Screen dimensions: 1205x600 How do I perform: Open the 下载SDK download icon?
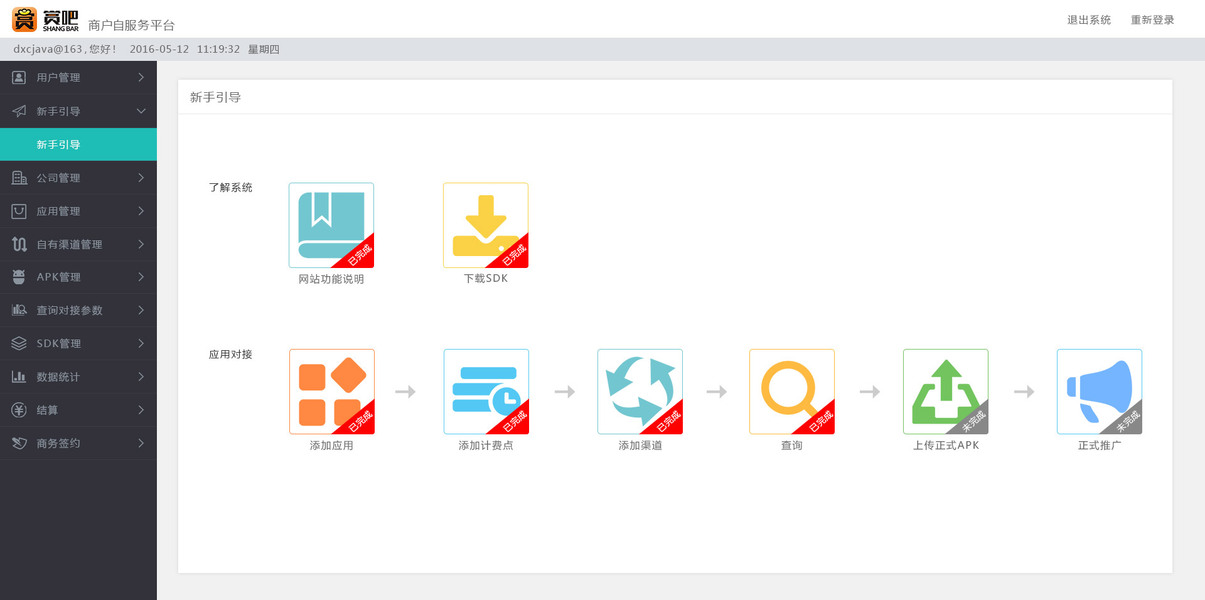tap(485, 225)
